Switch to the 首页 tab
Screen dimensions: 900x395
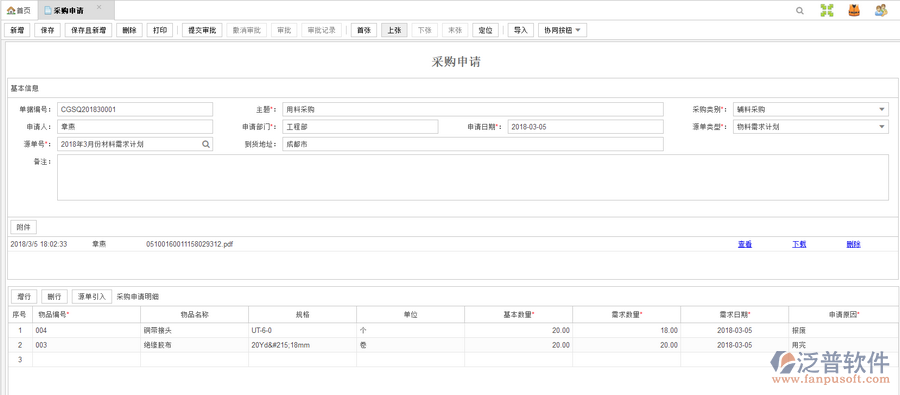[x=19, y=10]
